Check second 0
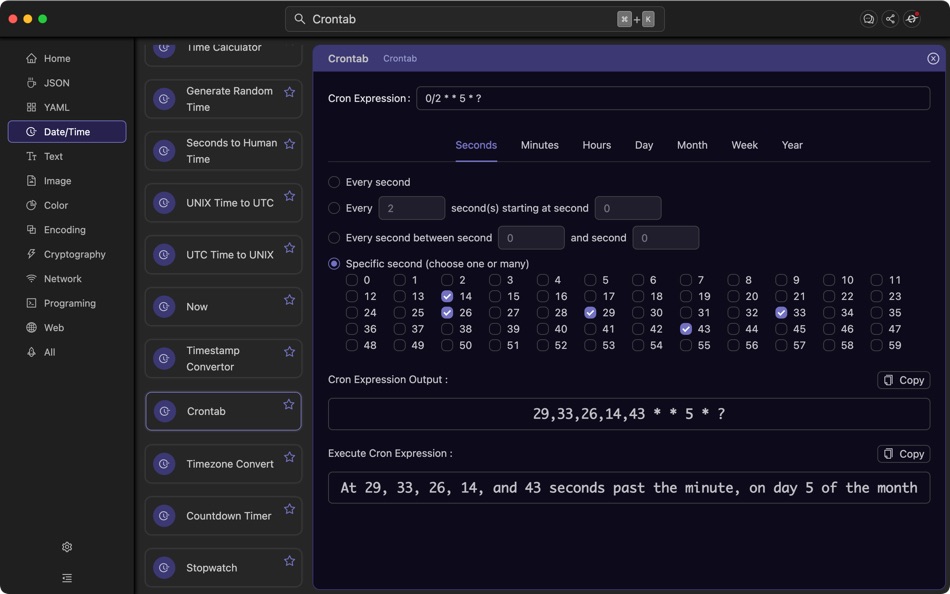The image size is (950, 594). click(x=351, y=280)
